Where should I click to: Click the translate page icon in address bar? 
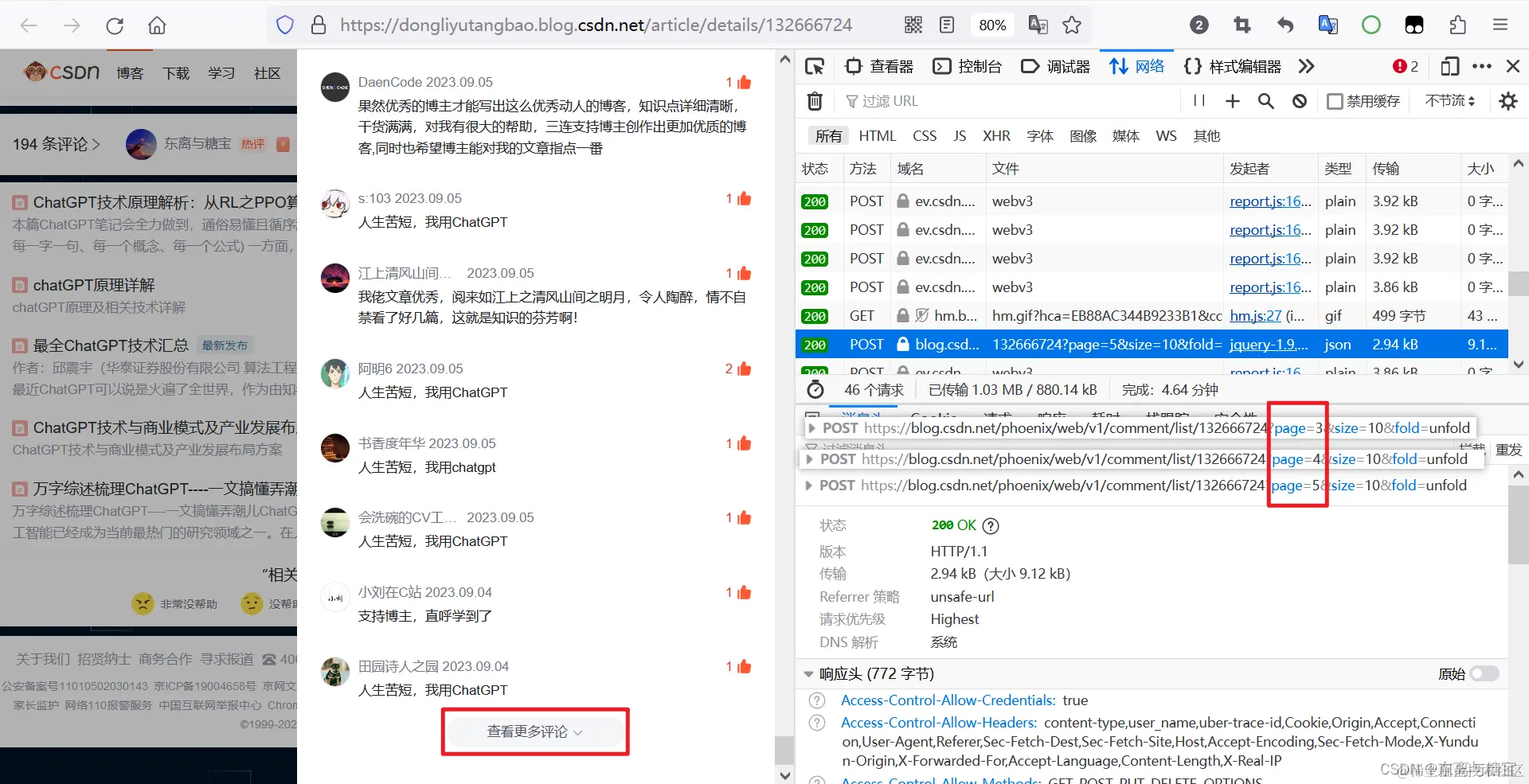coord(1038,25)
